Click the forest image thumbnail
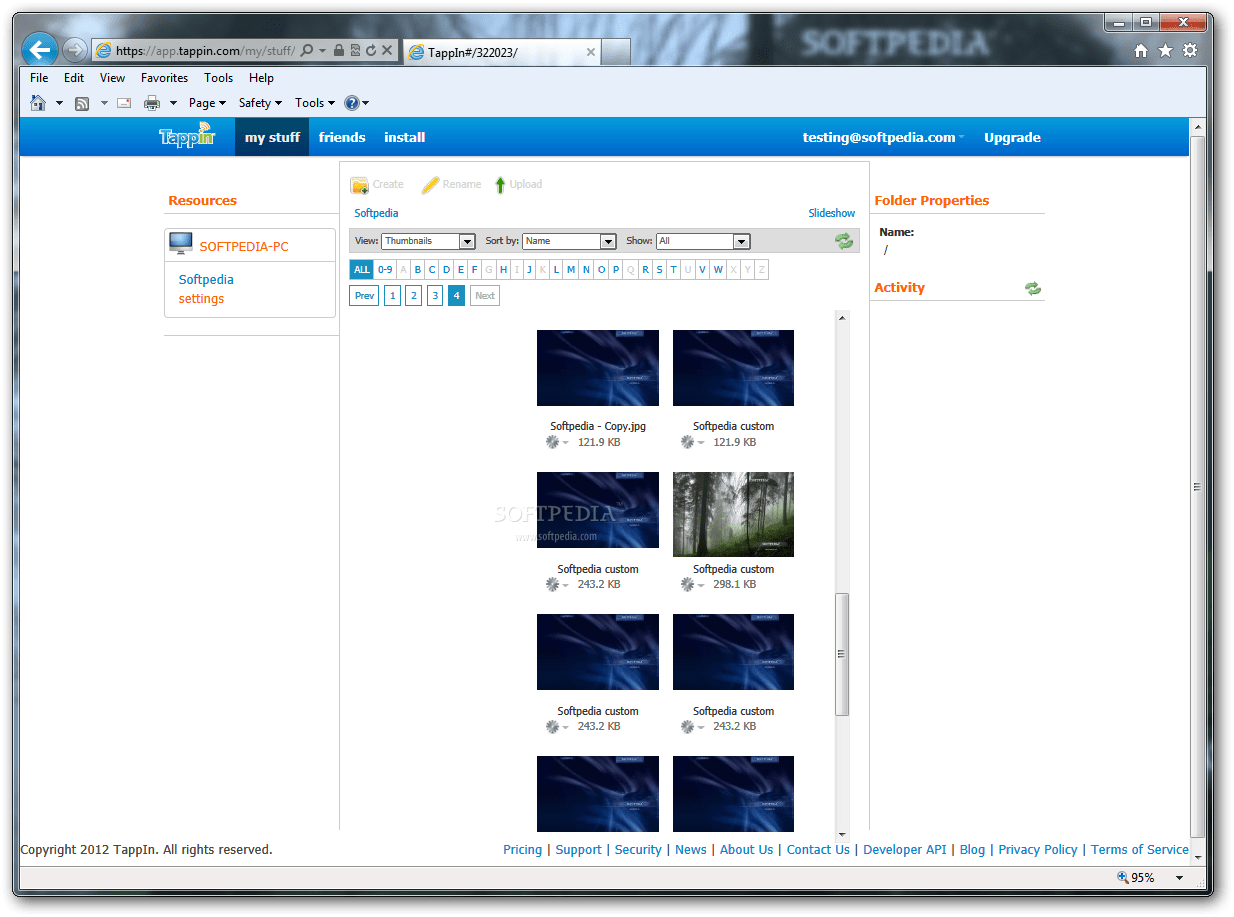1234x917 pixels. point(733,514)
